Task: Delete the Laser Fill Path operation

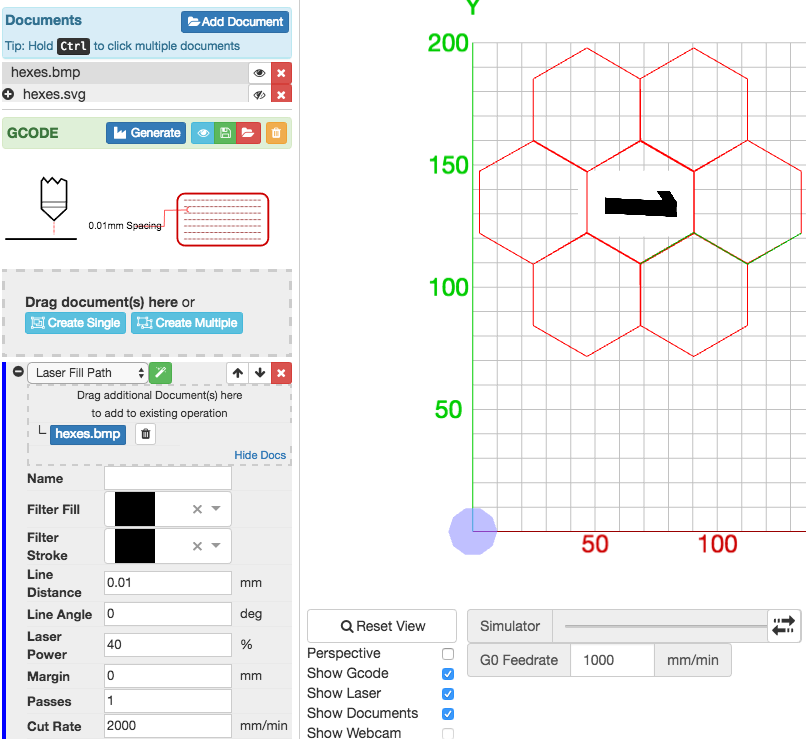Action: [281, 373]
